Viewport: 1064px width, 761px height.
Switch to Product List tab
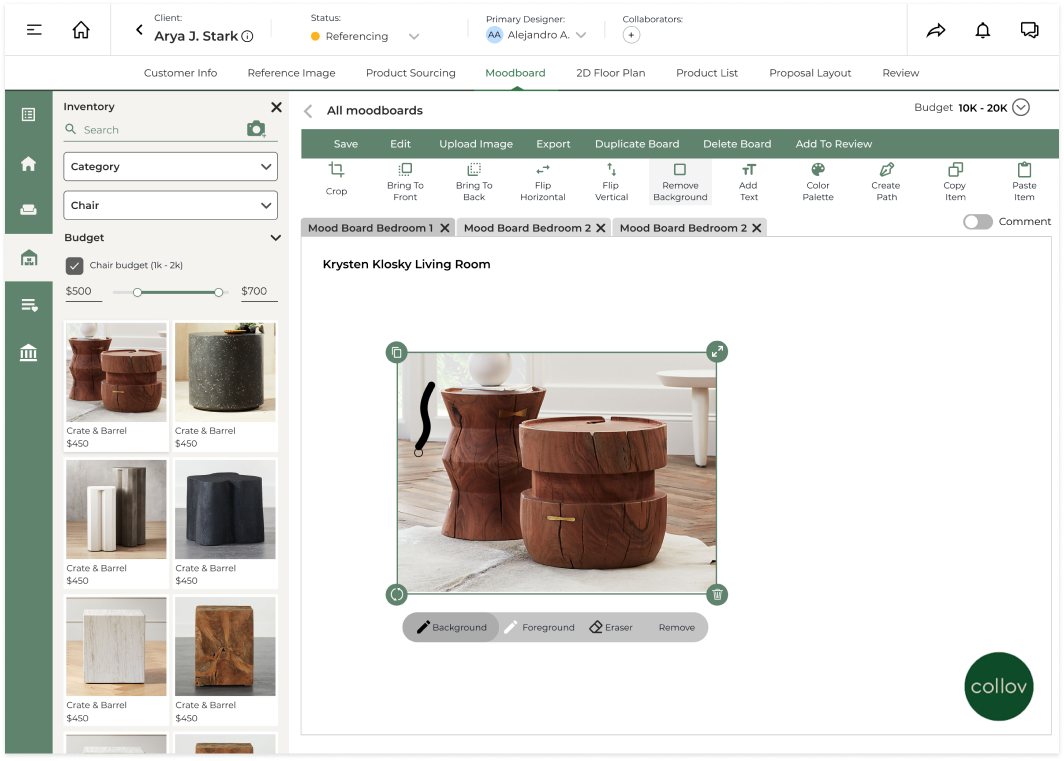click(707, 73)
